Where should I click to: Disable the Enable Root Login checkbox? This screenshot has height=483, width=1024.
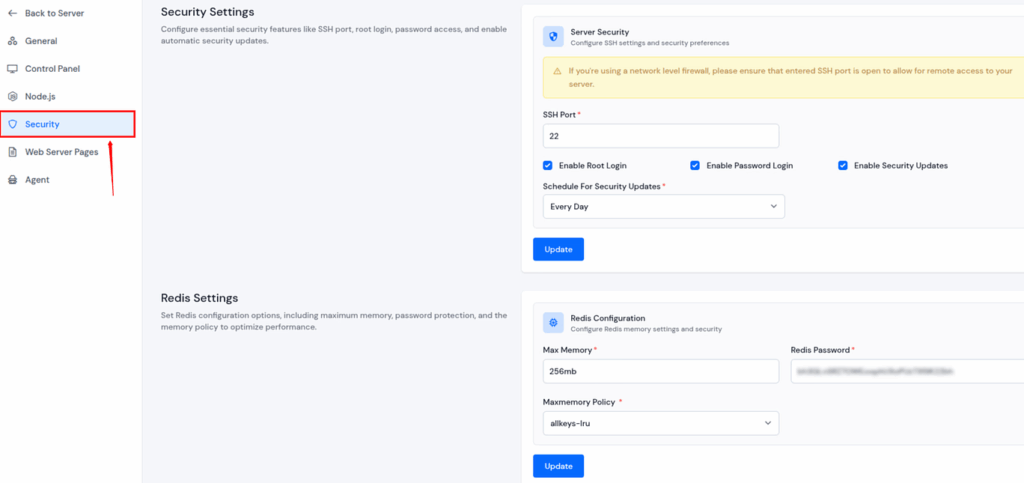[x=548, y=165]
